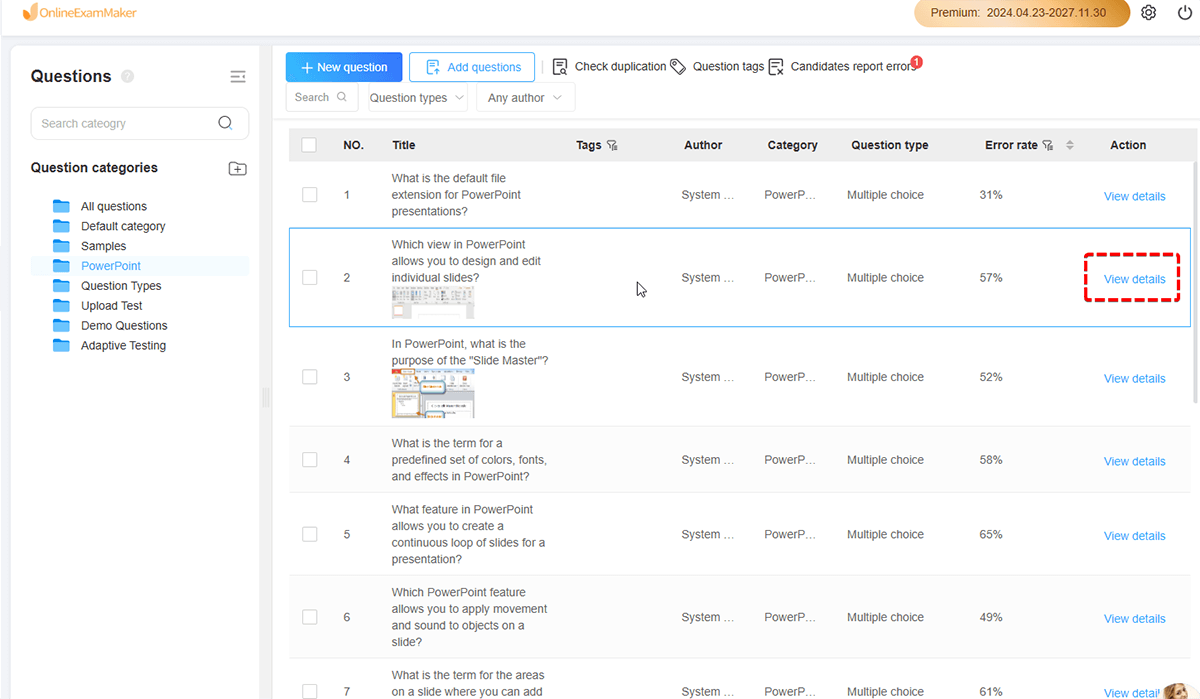Open the Question Types category
Viewport: 1200px width, 699px height.
click(120, 286)
